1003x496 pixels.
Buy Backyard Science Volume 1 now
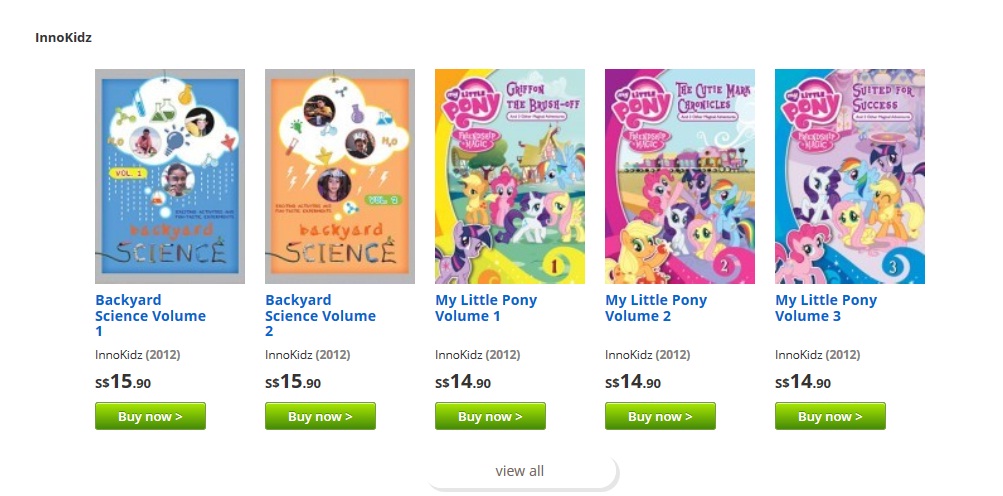150,416
